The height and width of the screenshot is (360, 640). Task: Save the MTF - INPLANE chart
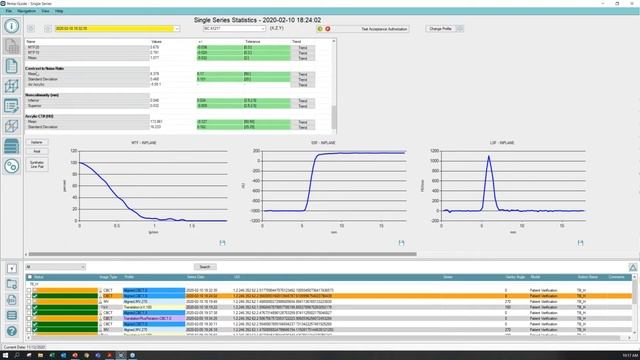click(x=222, y=243)
